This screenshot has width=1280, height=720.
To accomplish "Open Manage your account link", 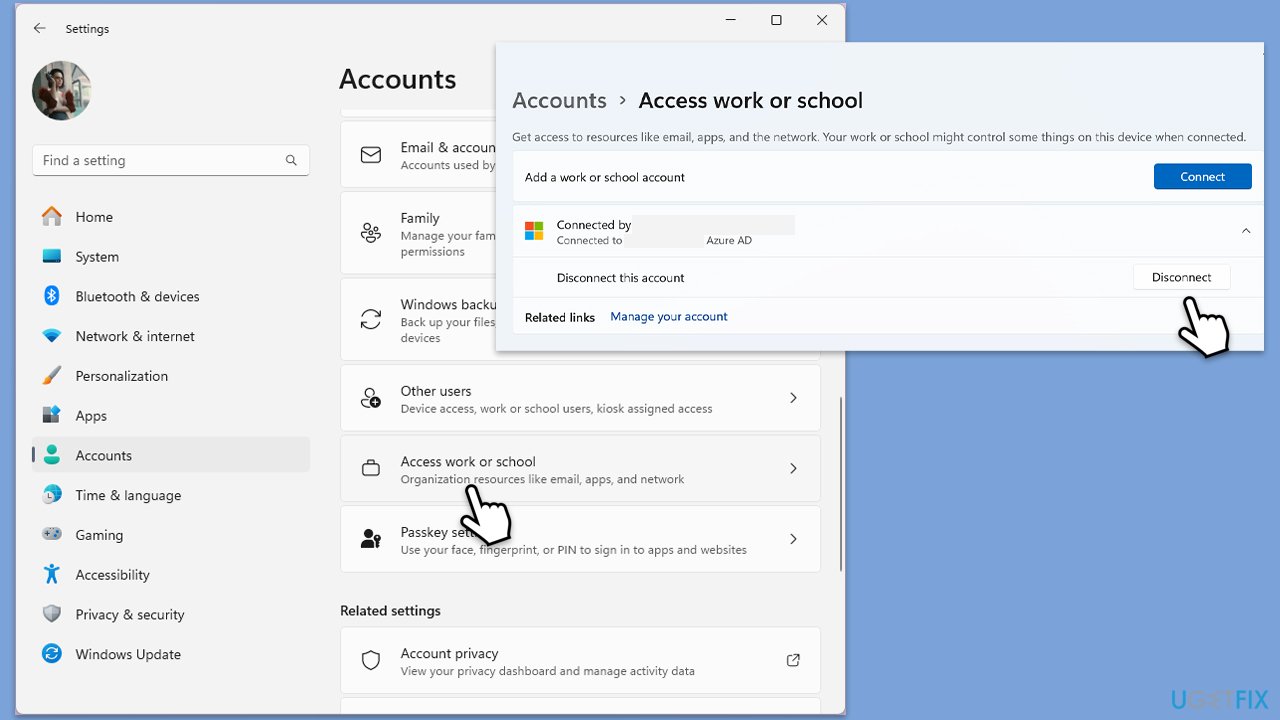I will (x=669, y=317).
